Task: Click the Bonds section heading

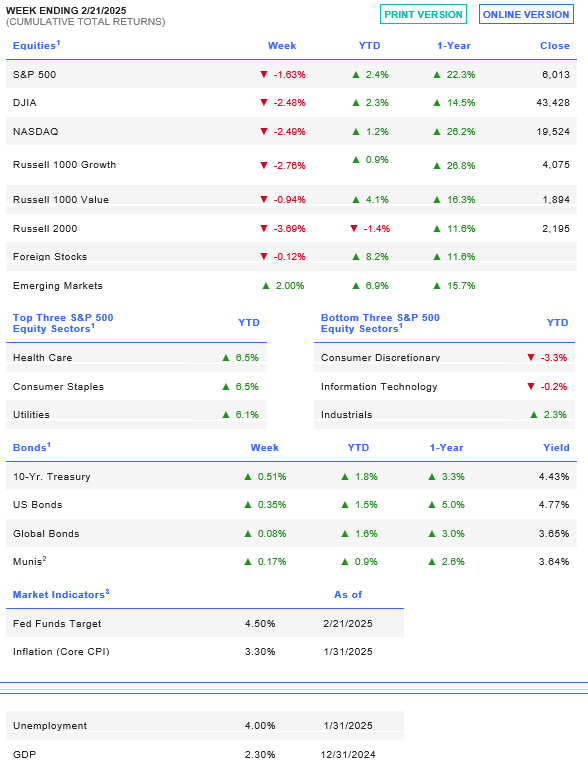Action: point(31,447)
